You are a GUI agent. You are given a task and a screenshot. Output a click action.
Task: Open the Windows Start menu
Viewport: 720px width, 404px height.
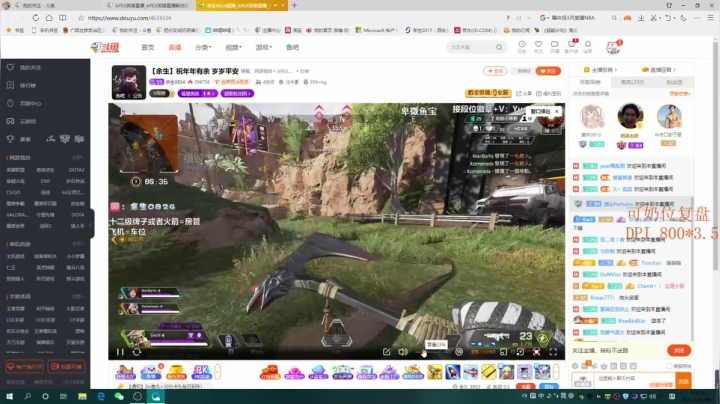pos(9,396)
